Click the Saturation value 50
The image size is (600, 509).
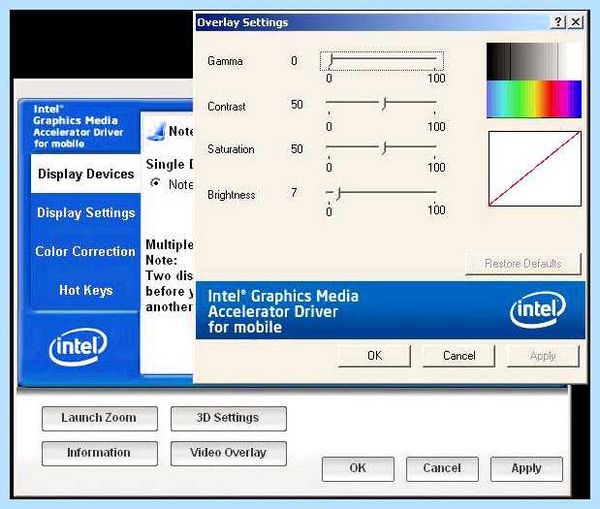pyautogui.click(x=297, y=148)
